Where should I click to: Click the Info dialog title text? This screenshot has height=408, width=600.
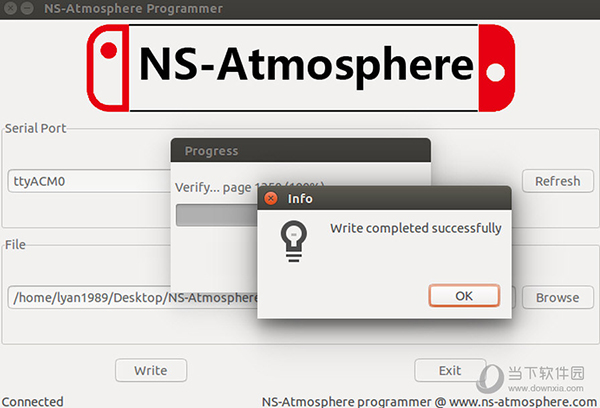(x=300, y=199)
